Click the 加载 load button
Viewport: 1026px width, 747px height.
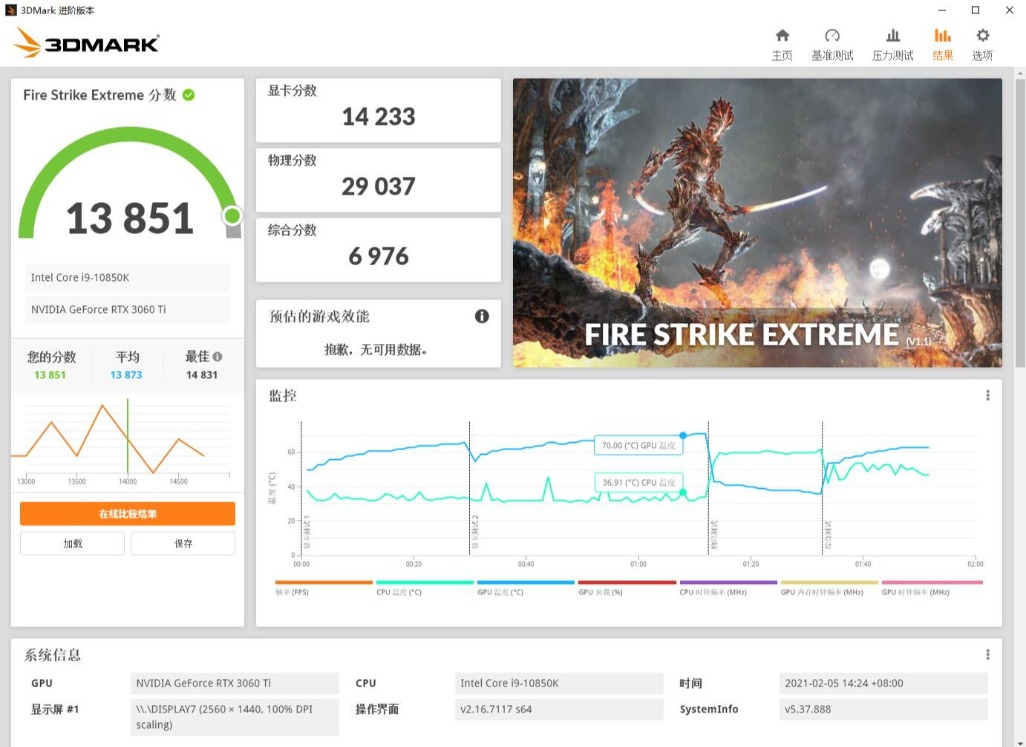72,543
